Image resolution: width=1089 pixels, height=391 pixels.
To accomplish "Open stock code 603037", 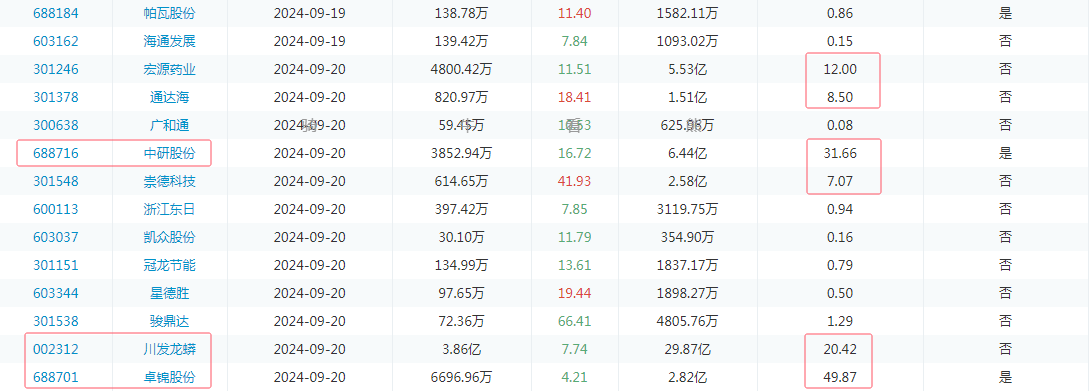I will pyautogui.click(x=56, y=237).
